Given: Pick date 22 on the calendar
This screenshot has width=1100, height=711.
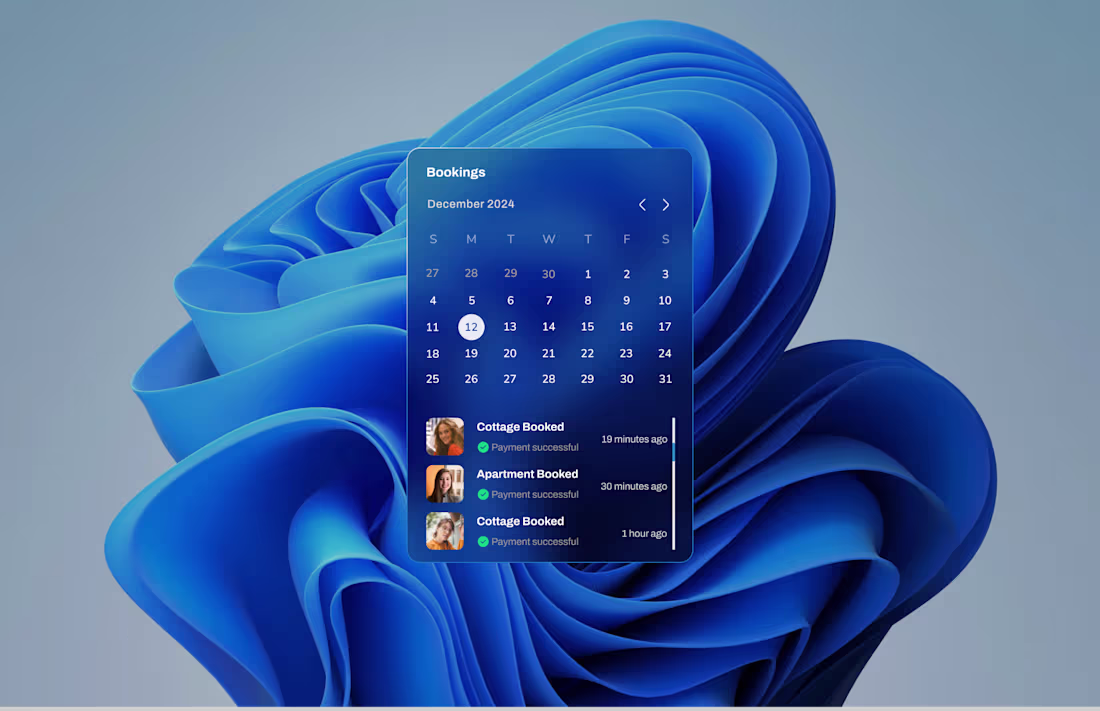Looking at the screenshot, I should tap(588, 354).
